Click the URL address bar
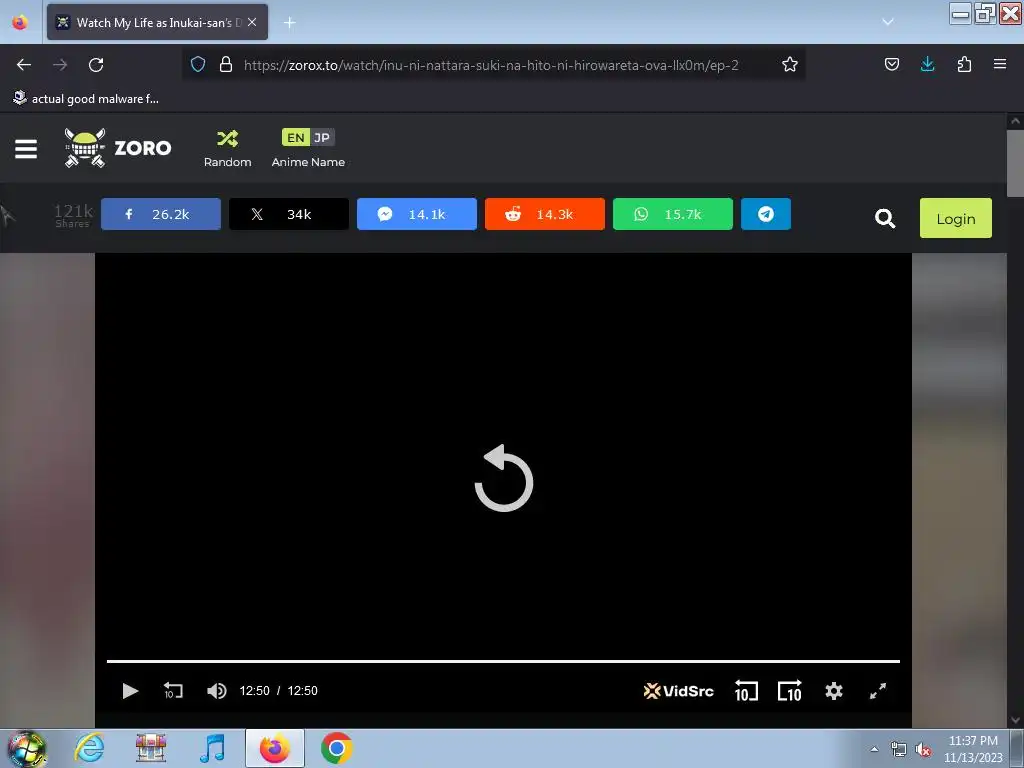This screenshot has height=768, width=1024. click(491, 65)
